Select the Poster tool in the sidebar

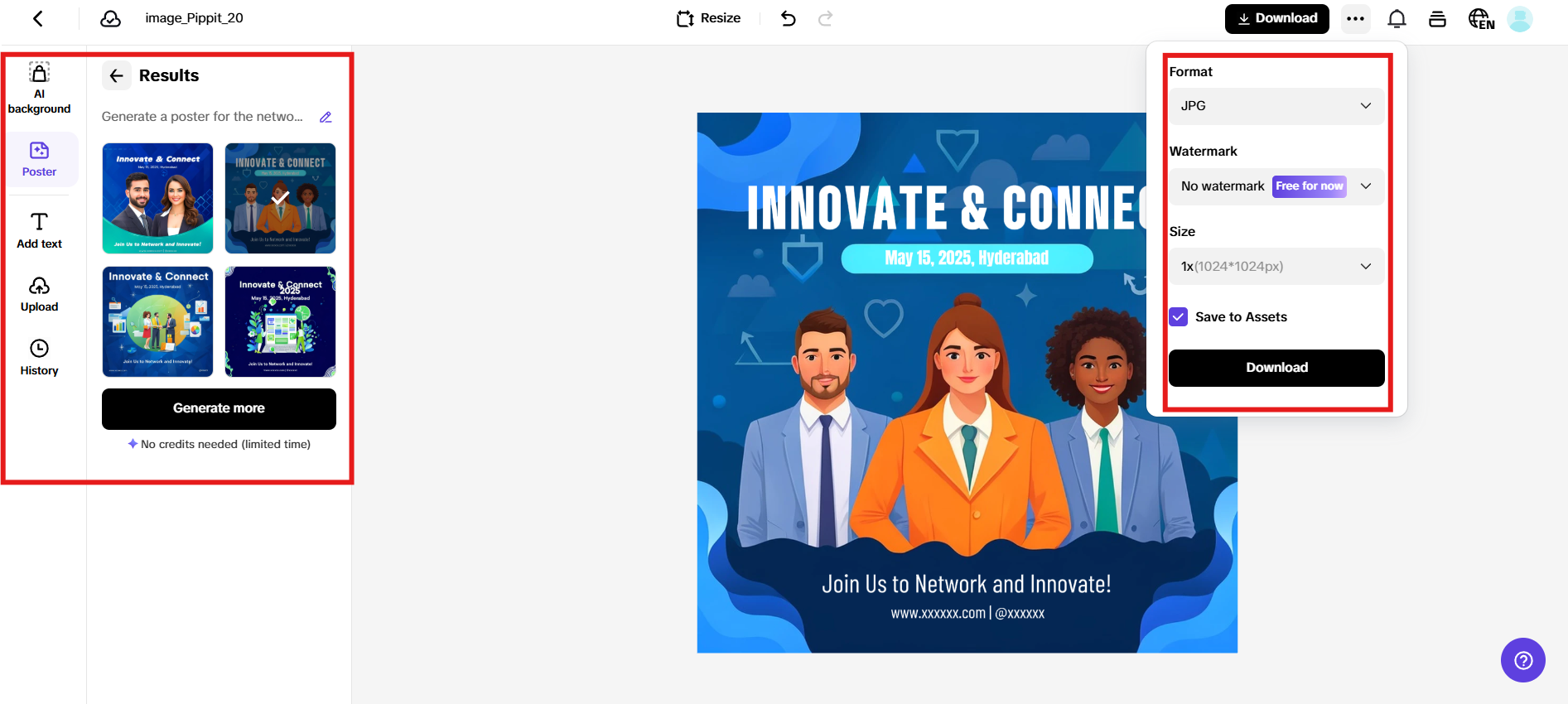coord(39,159)
